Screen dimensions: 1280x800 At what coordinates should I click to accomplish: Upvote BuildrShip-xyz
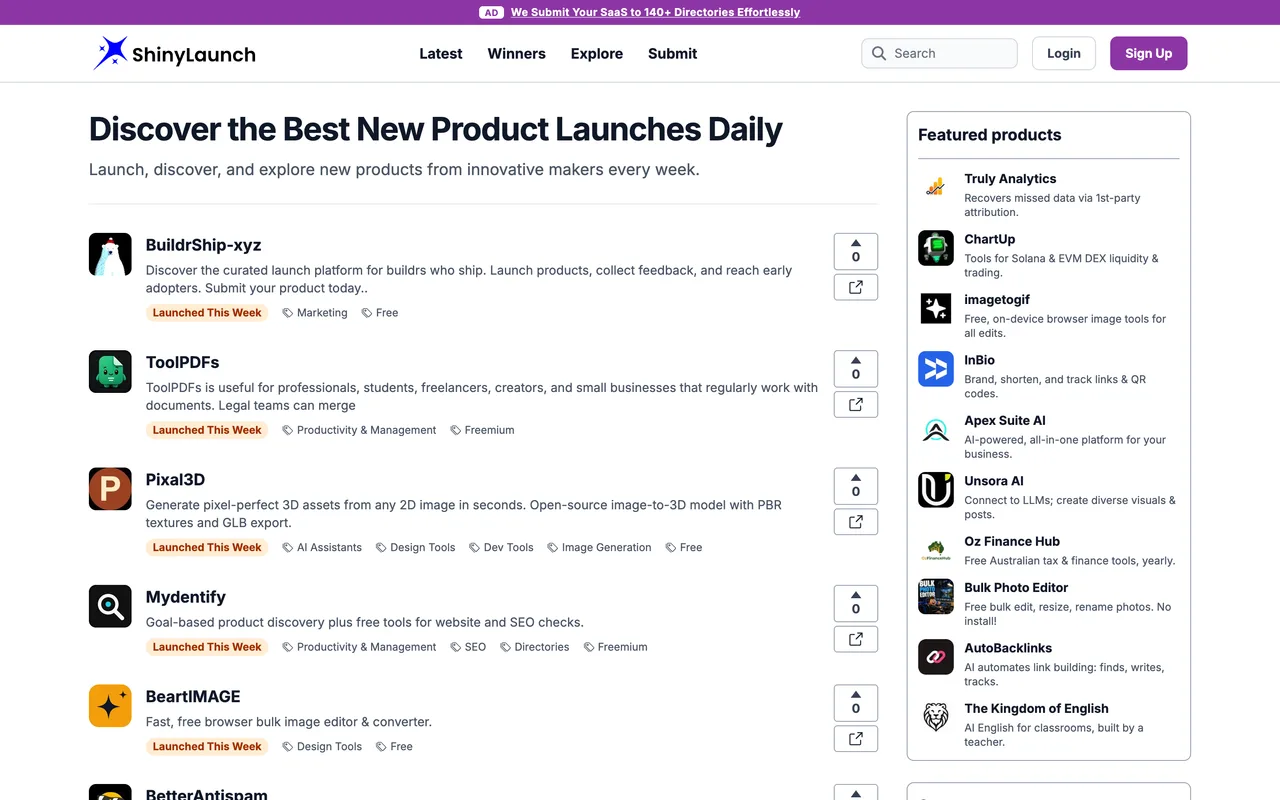(856, 251)
